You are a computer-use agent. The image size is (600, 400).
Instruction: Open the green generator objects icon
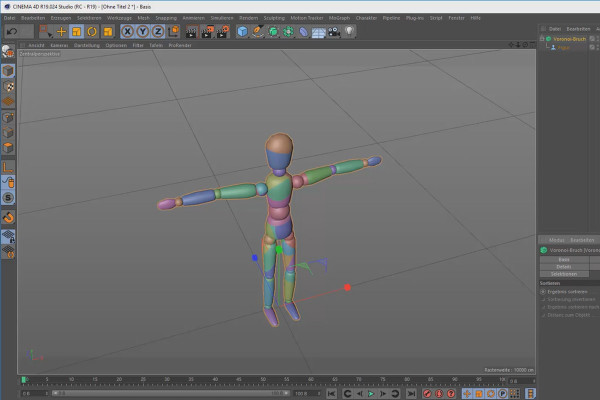[x=273, y=31]
